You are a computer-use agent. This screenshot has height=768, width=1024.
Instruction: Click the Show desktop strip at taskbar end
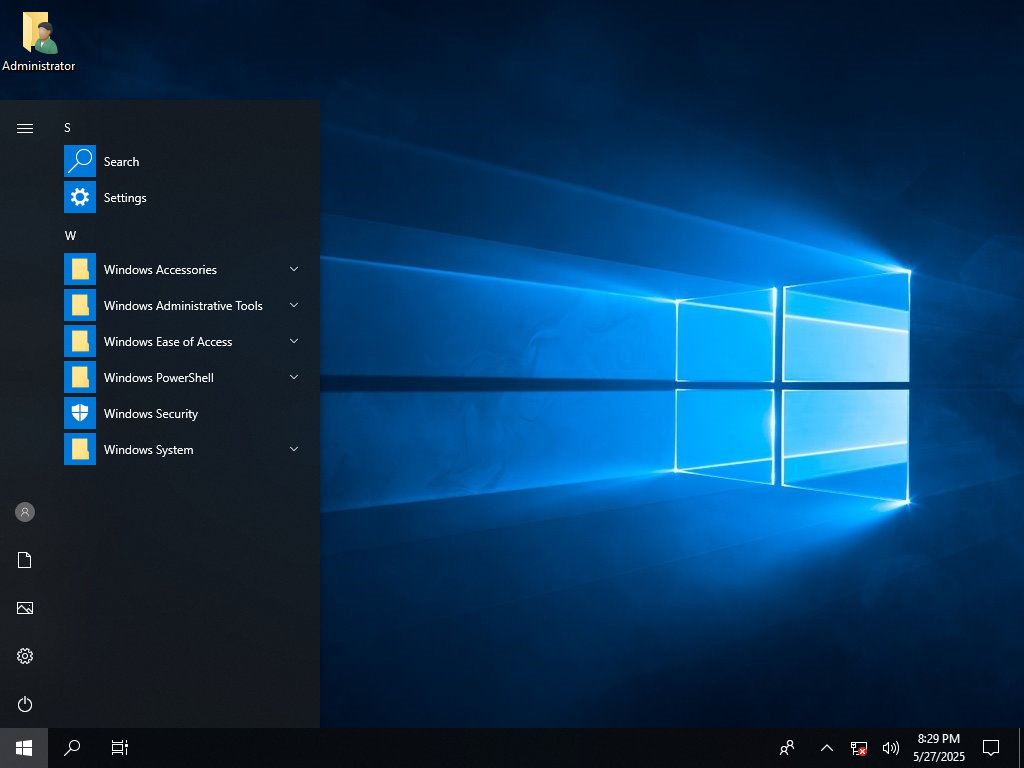(x=1021, y=748)
